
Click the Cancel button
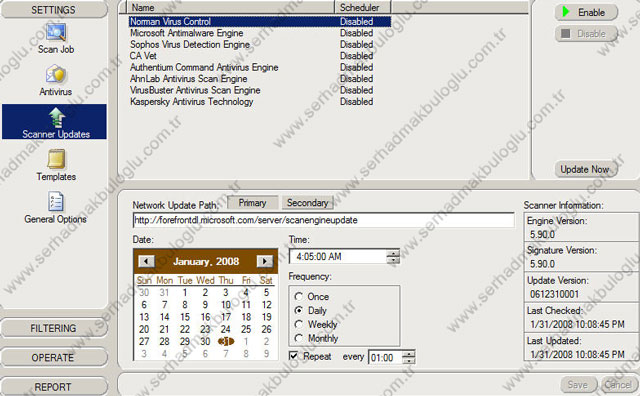(618, 385)
